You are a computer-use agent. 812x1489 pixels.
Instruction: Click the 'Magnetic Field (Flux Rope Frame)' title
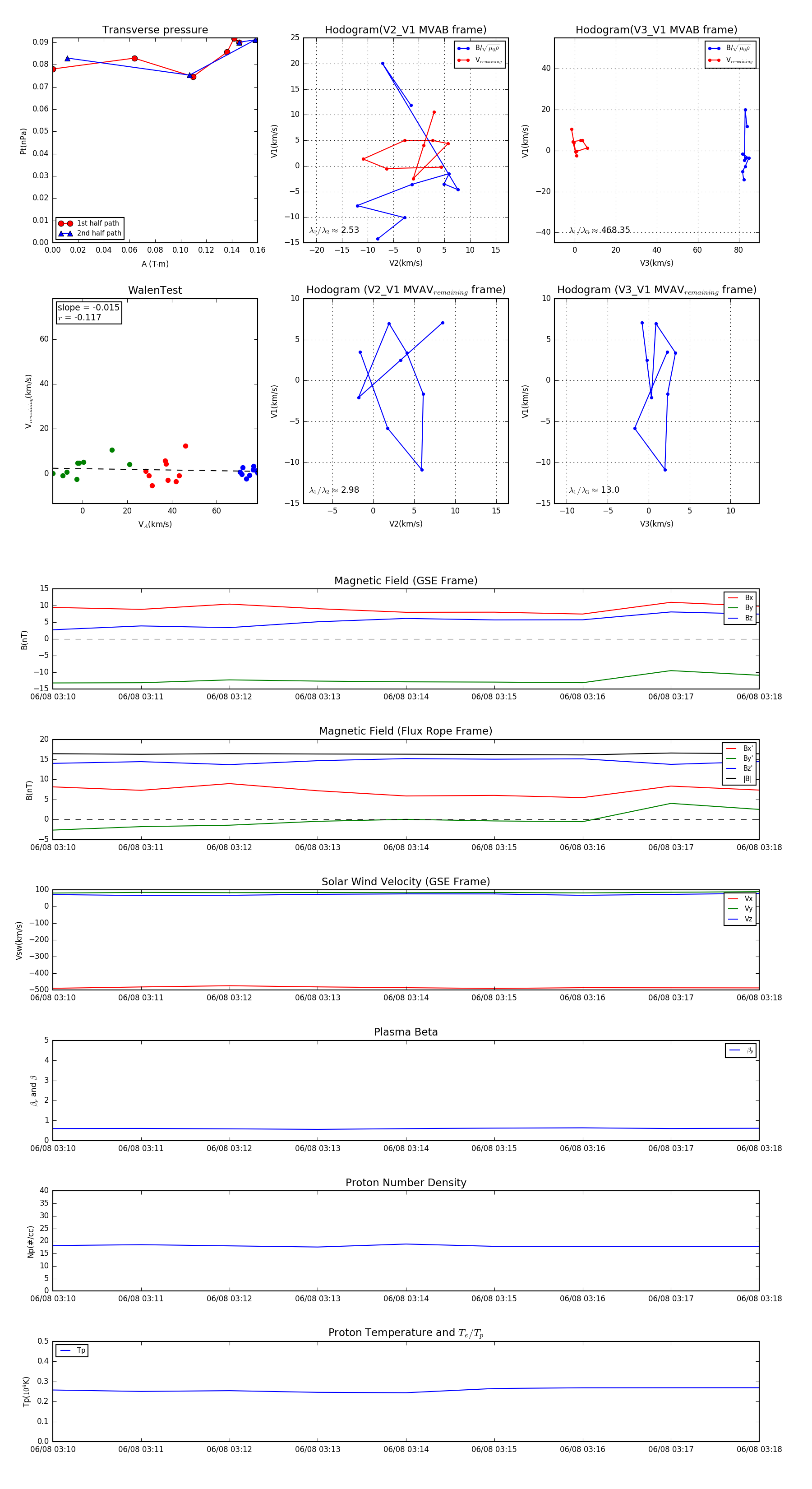[406, 731]
